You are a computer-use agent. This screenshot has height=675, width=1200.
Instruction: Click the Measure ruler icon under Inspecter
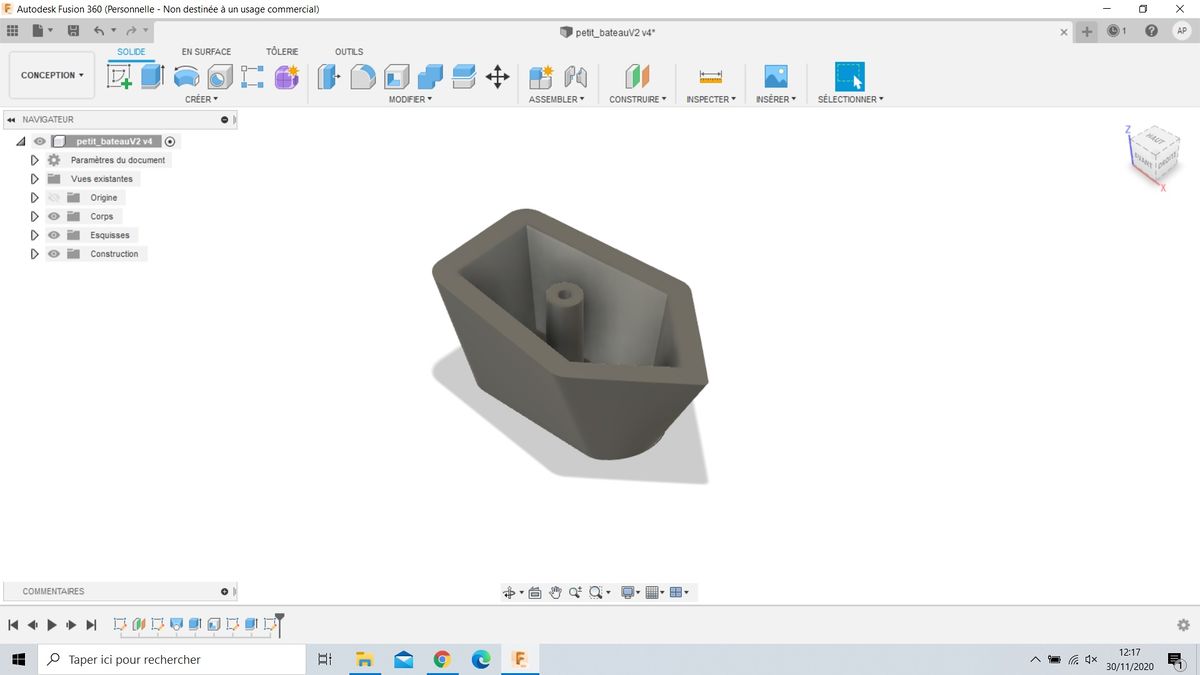[710, 77]
